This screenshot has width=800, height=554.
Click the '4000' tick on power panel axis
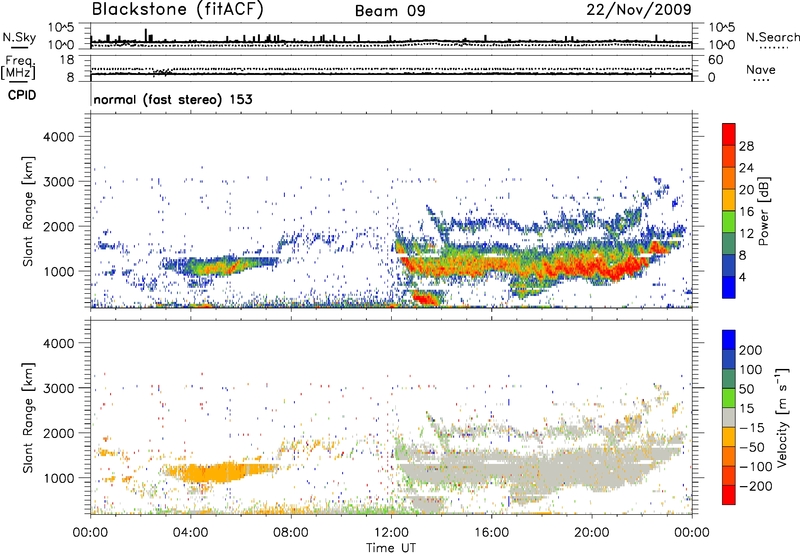coord(59,137)
